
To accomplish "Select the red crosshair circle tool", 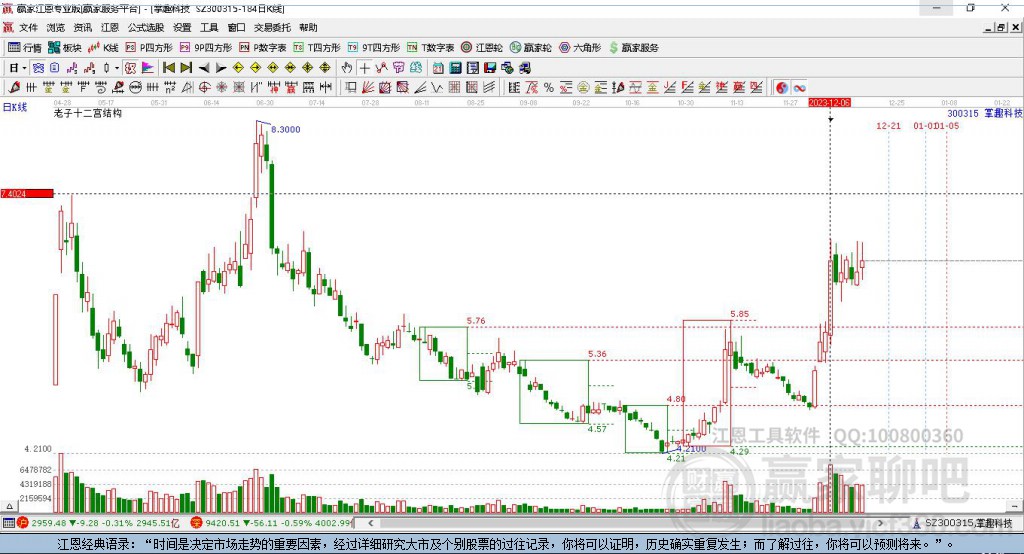I will tap(204, 88).
